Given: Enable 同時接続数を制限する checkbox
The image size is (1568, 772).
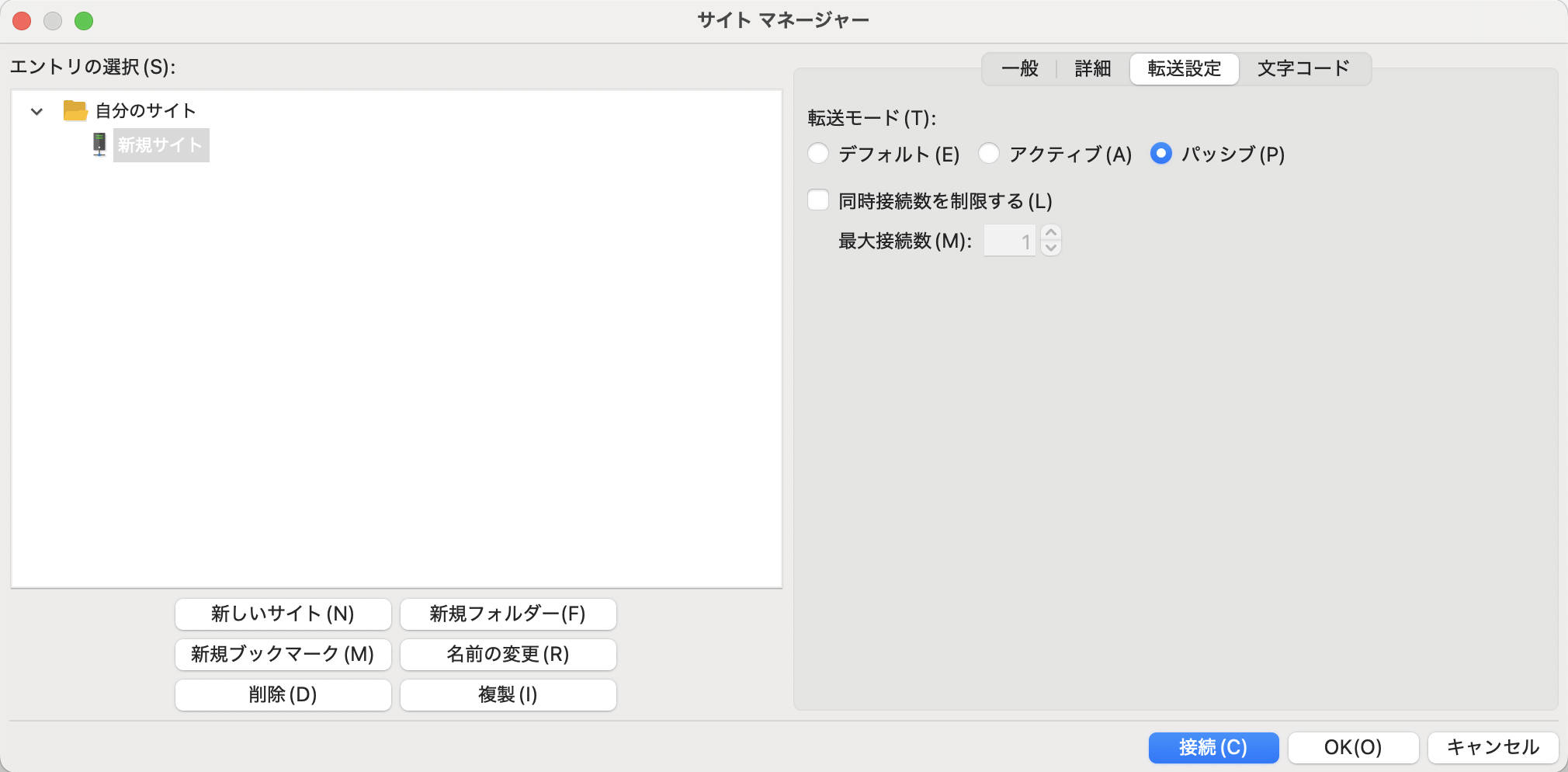Looking at the screenshot, I should (x=819, y=200).
